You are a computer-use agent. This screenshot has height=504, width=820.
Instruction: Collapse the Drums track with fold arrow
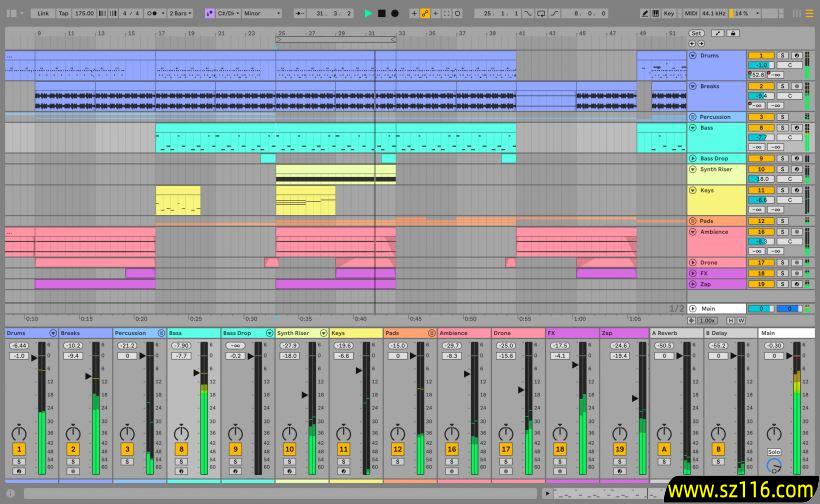pos(692,56)
